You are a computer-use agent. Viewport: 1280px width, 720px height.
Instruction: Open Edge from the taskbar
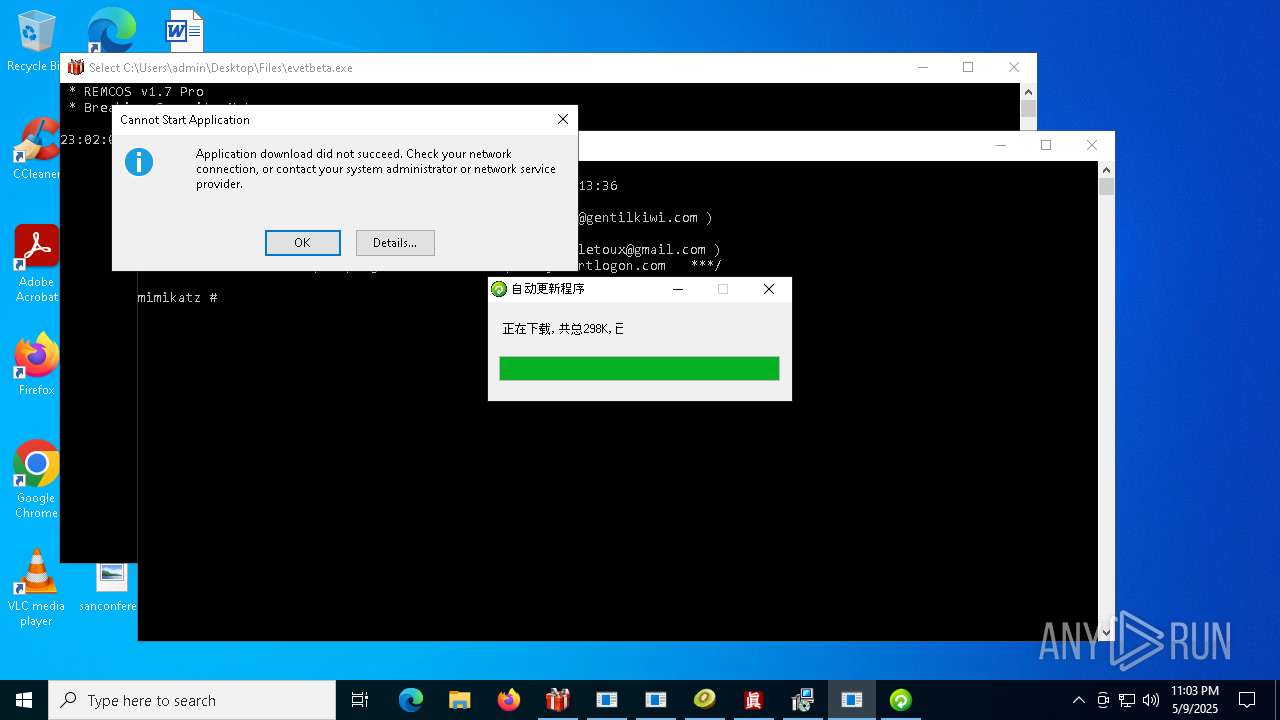click(411, 700)
